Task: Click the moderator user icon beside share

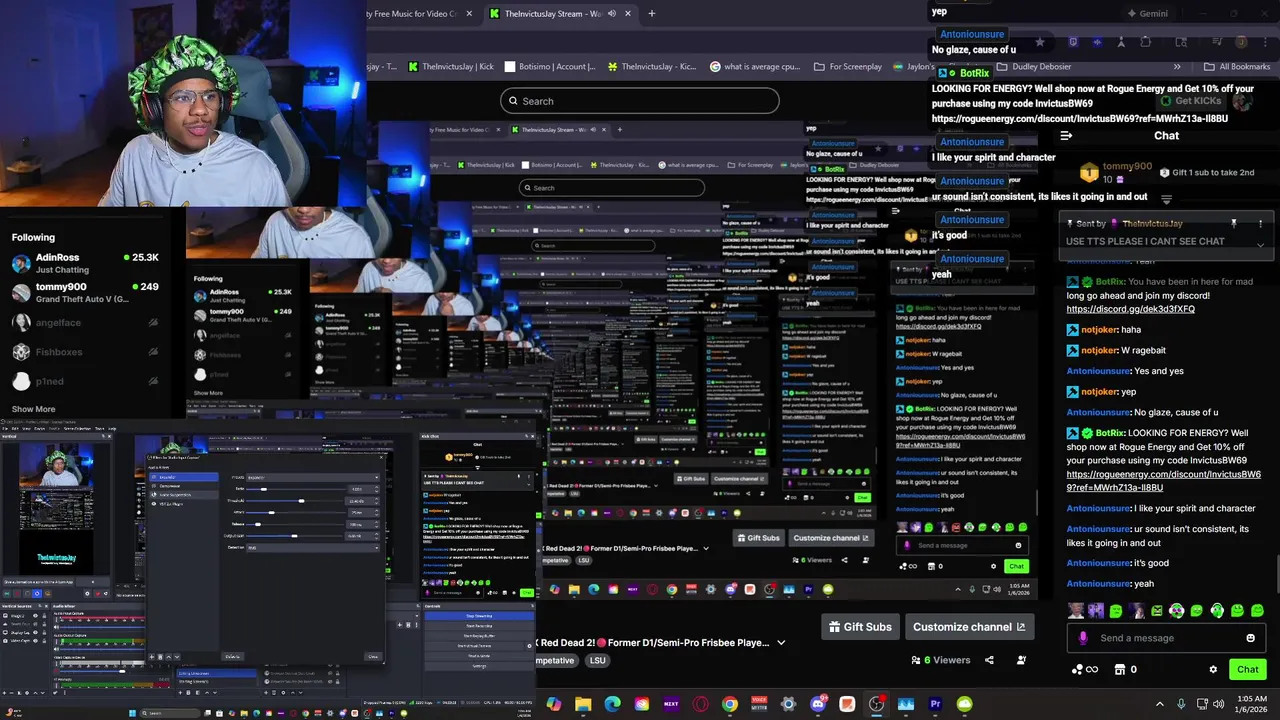Action: click(x=1021, y=660)
